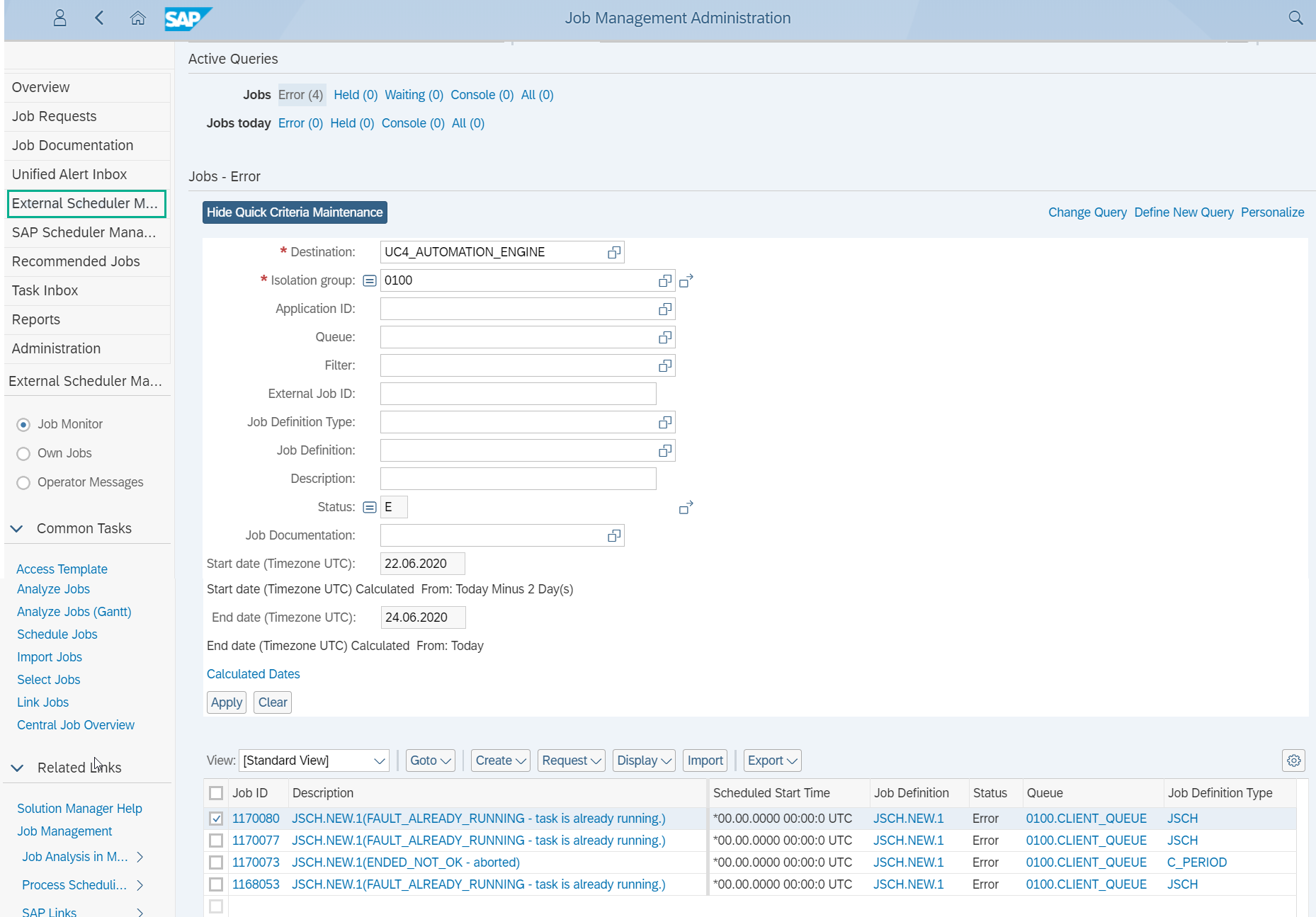Open value help for Destination field
1316x917 pixels.
coord(614,252)
